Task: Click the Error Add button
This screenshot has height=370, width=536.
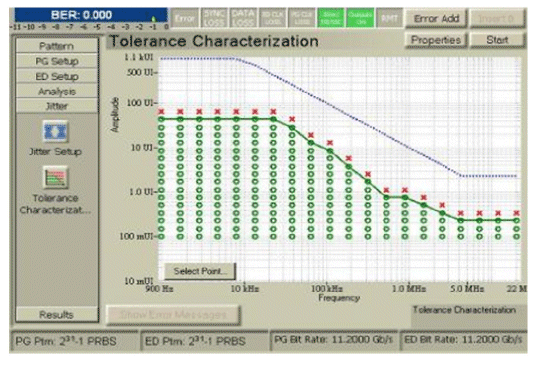Action: click(436, 18)
